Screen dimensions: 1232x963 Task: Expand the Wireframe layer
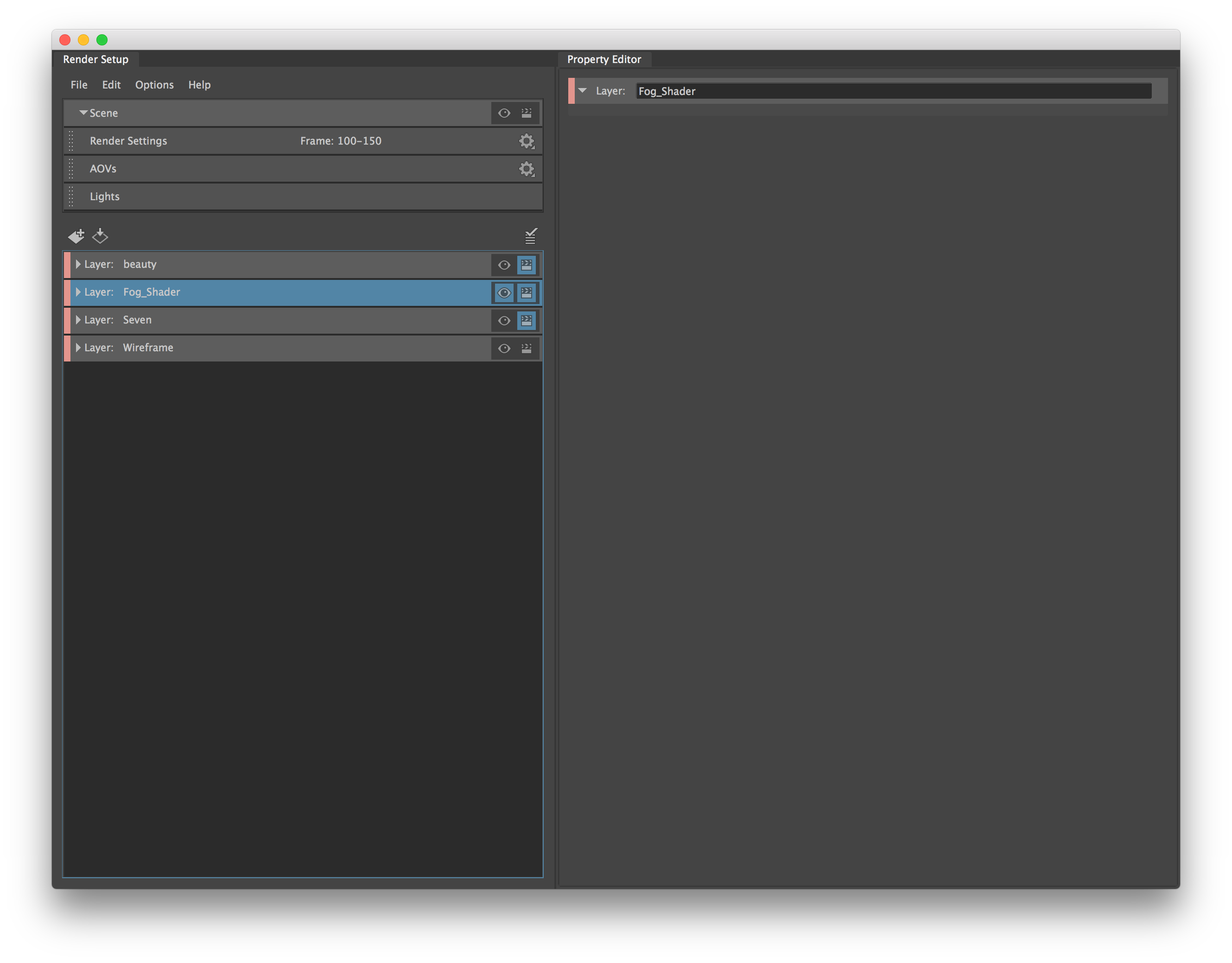tap(78, 348)
